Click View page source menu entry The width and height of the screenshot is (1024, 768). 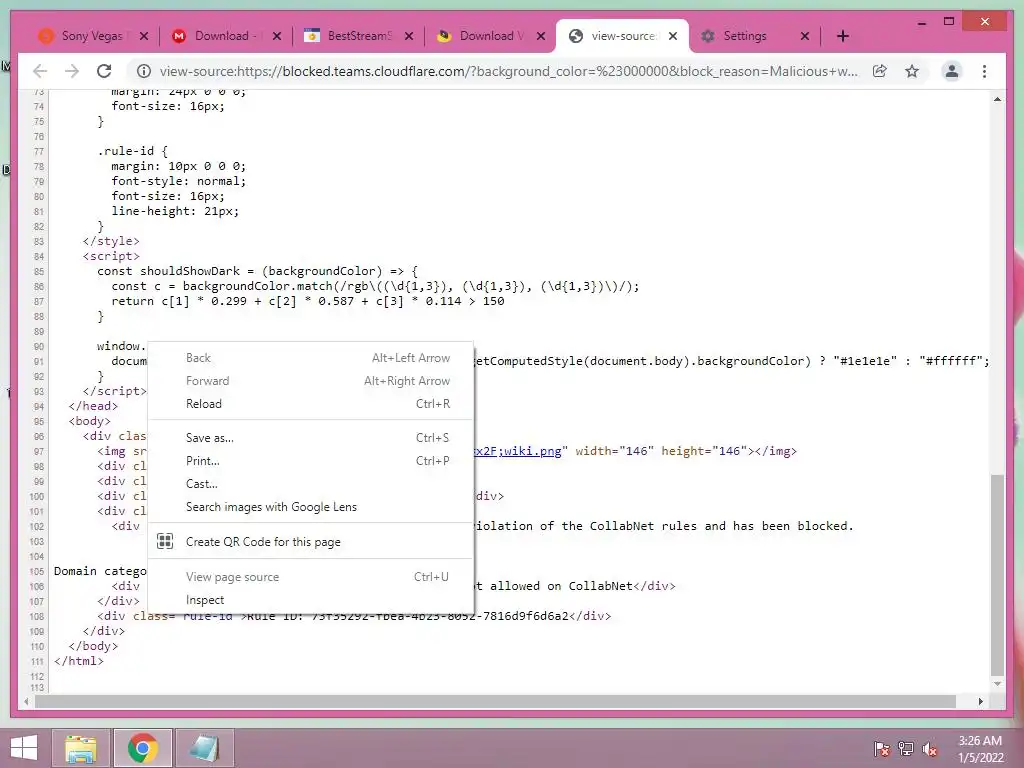point(310,577)
